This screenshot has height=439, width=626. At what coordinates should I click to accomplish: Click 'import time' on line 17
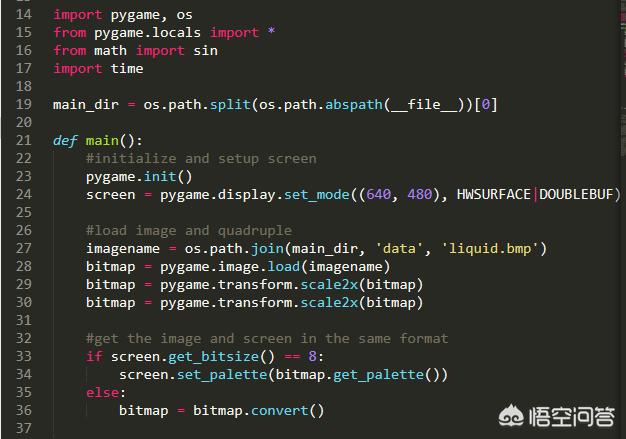coord(98,69)
